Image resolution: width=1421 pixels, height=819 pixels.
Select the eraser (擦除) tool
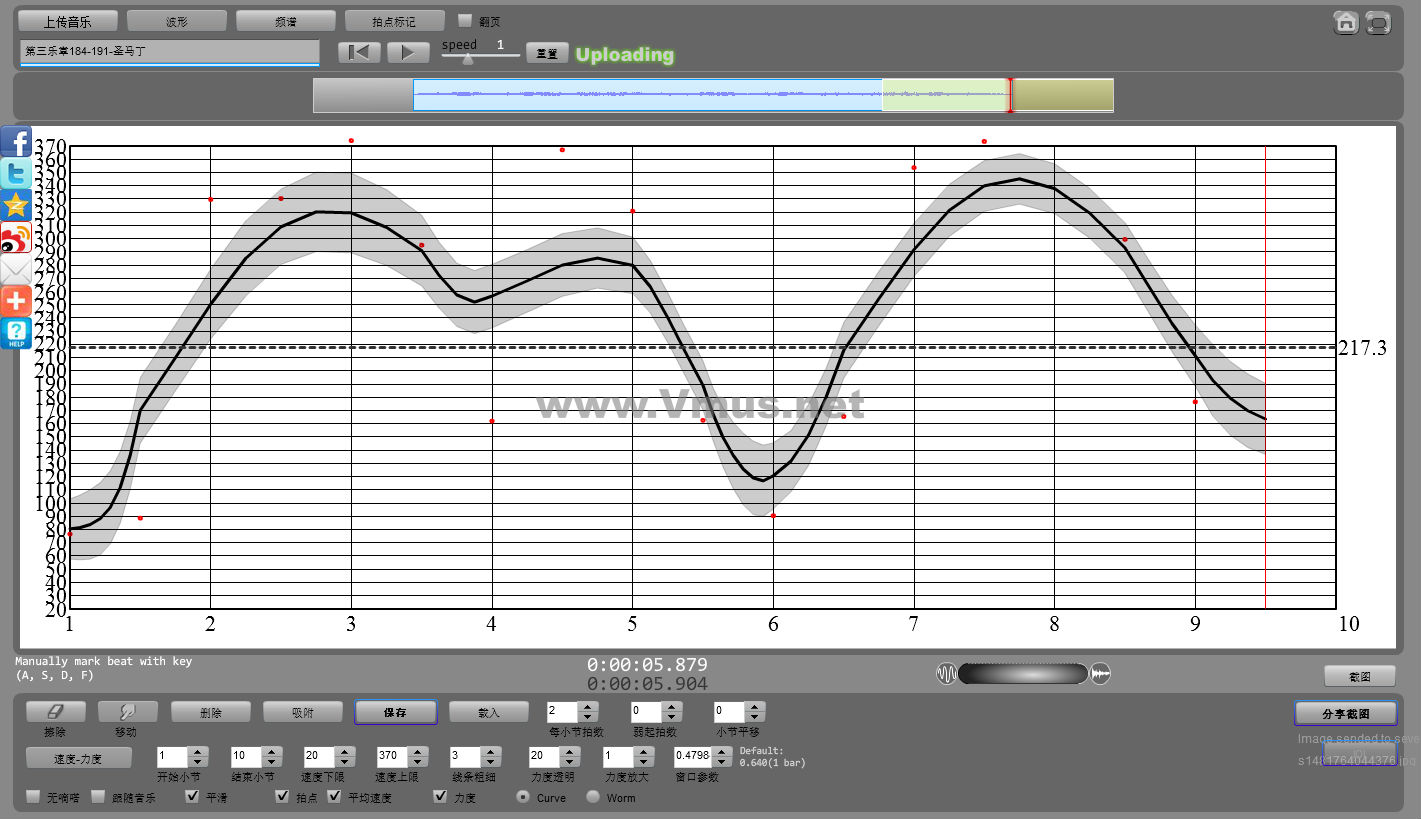[x=55, y=712]
